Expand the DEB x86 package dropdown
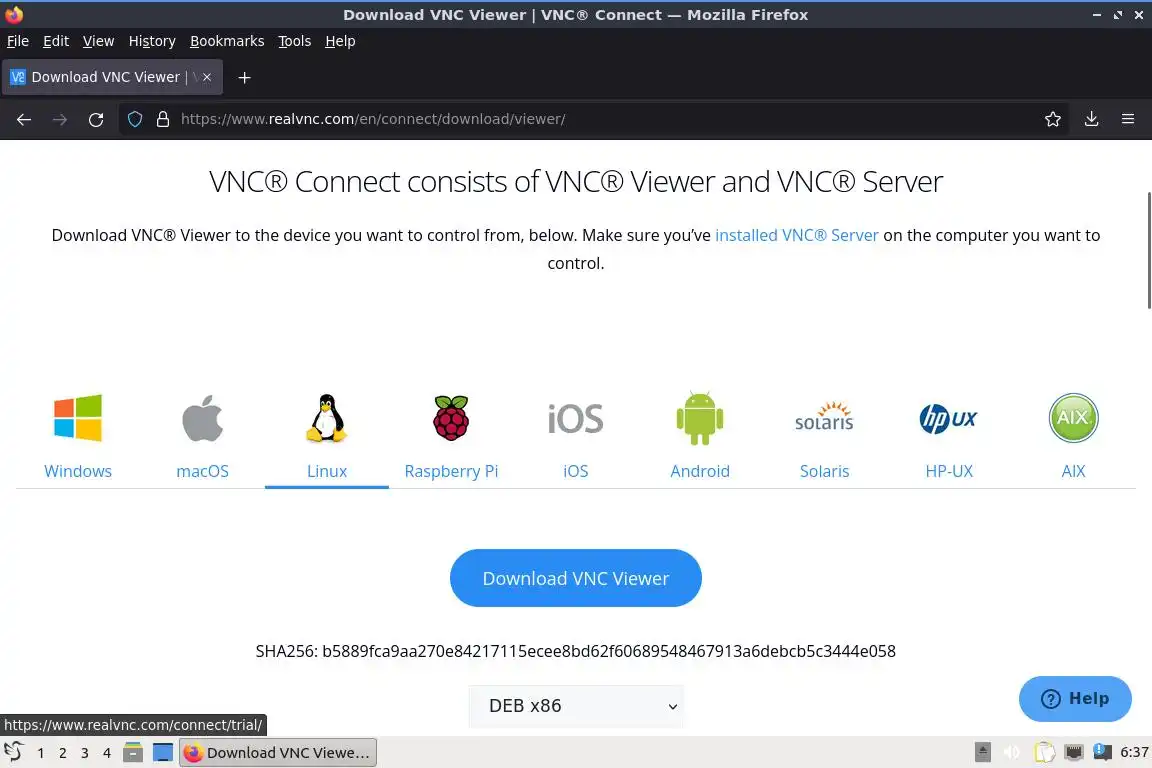The width and height of the screenshot is (1152, 768). [576, 706]
